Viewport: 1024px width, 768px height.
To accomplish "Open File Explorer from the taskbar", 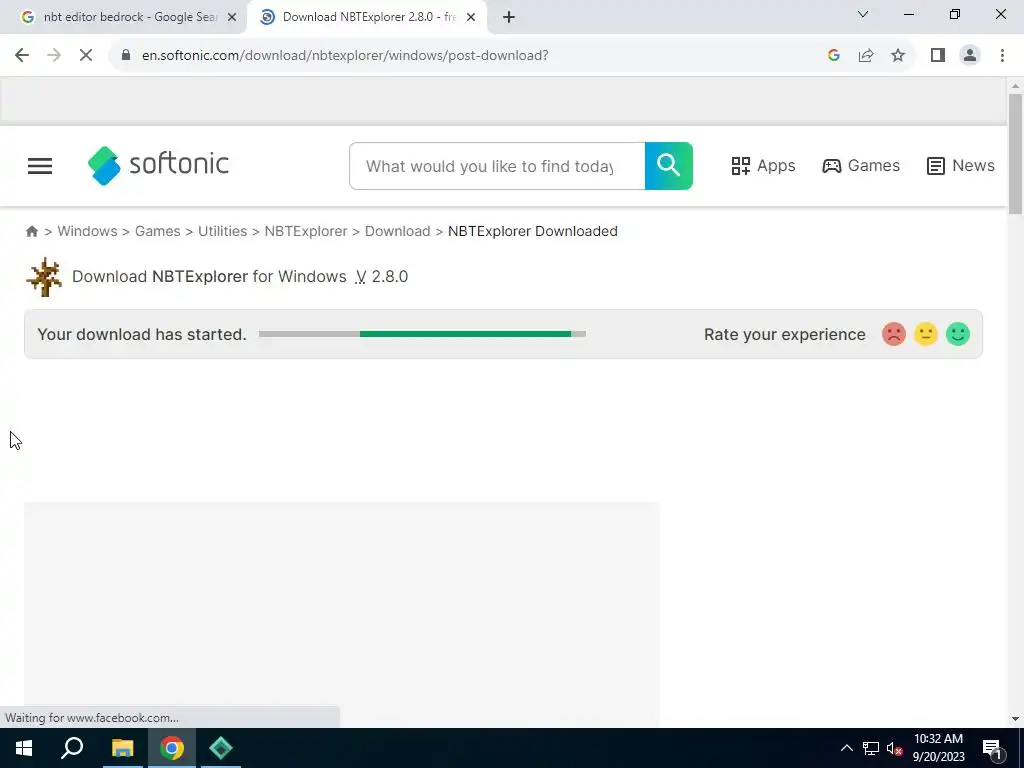I will pos(122,748).
